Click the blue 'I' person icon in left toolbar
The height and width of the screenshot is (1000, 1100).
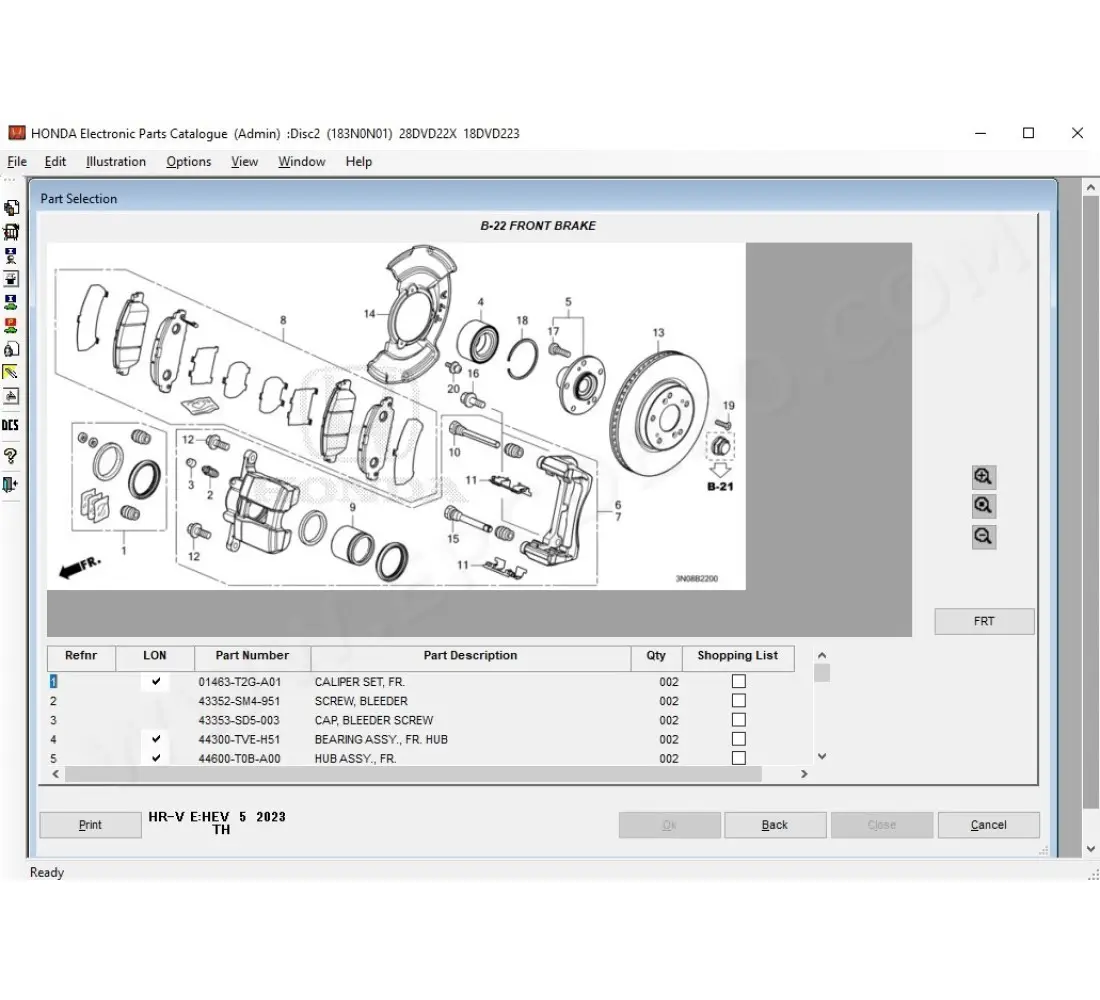tap(11, 255)
